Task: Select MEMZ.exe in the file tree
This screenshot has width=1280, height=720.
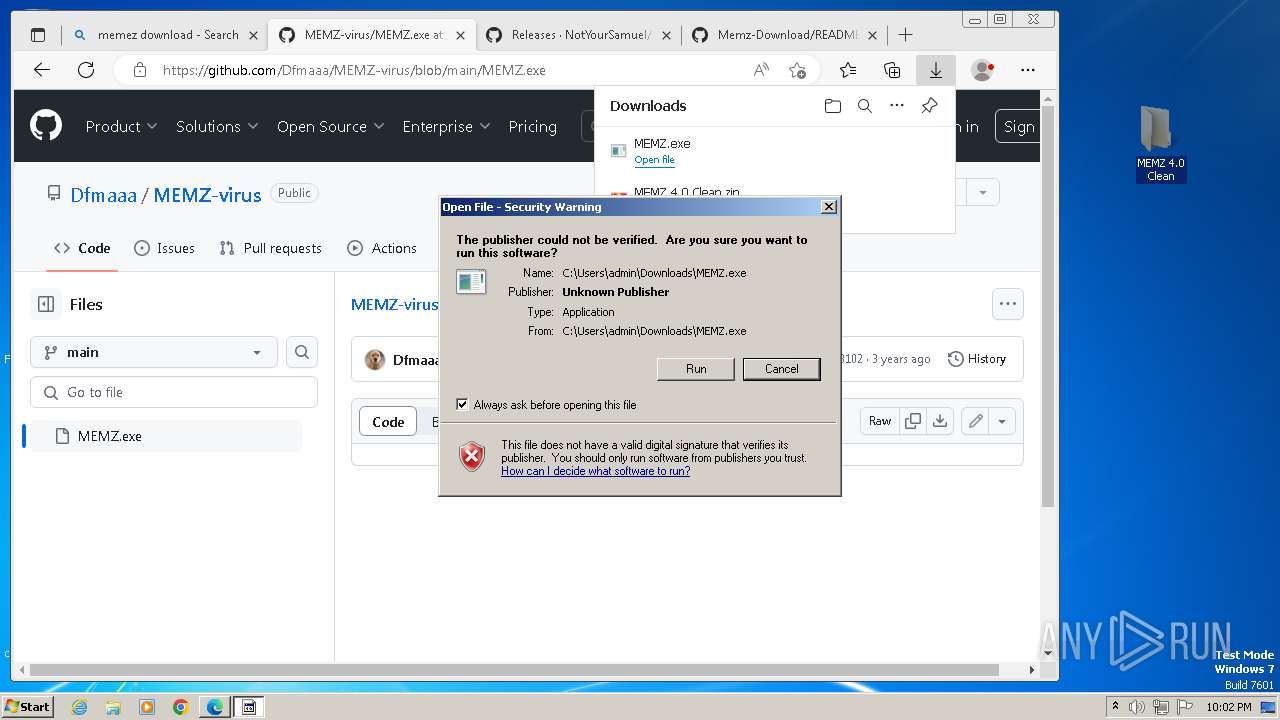Action: click(x=165, y=436)
